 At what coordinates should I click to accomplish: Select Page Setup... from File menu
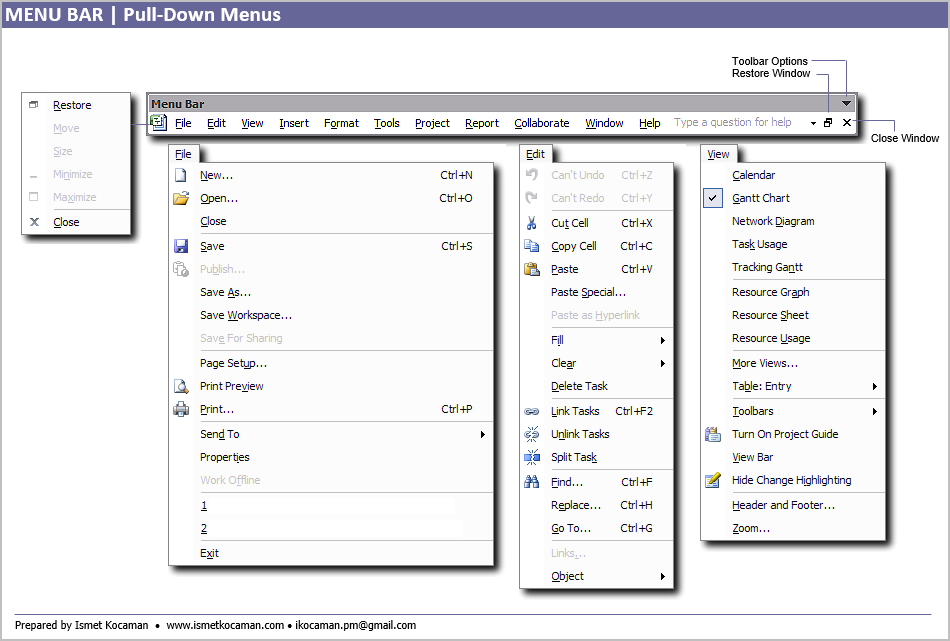[233, 363]
